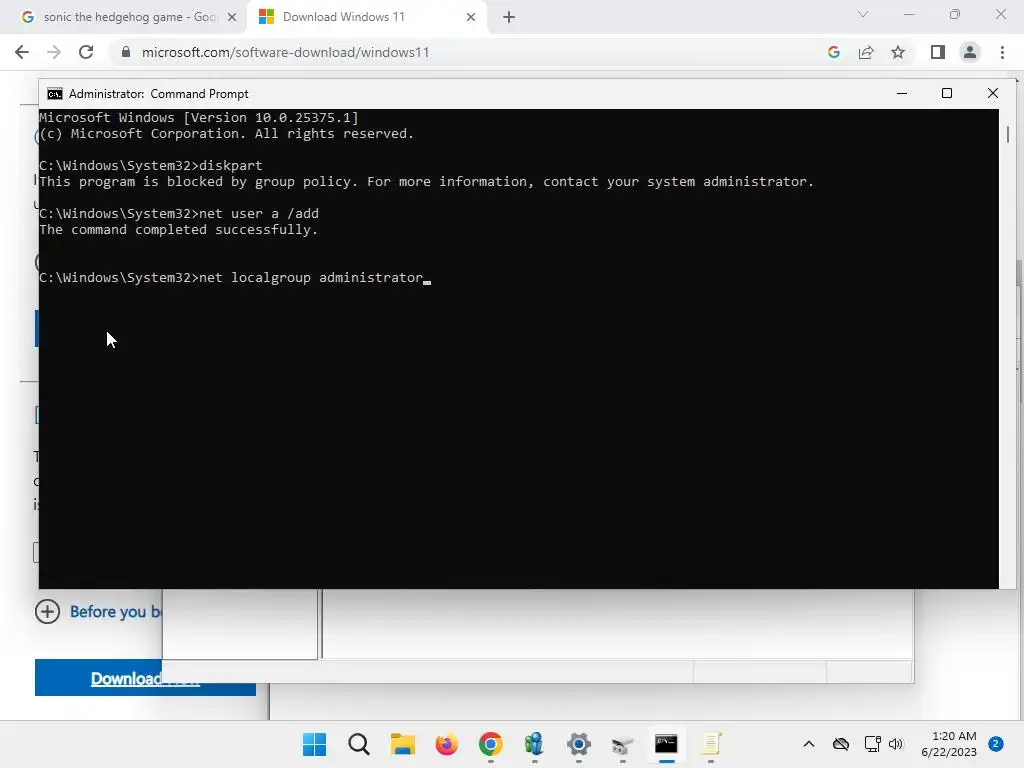
Task: Open the blue figure app in taskbar
Action: 534,744
